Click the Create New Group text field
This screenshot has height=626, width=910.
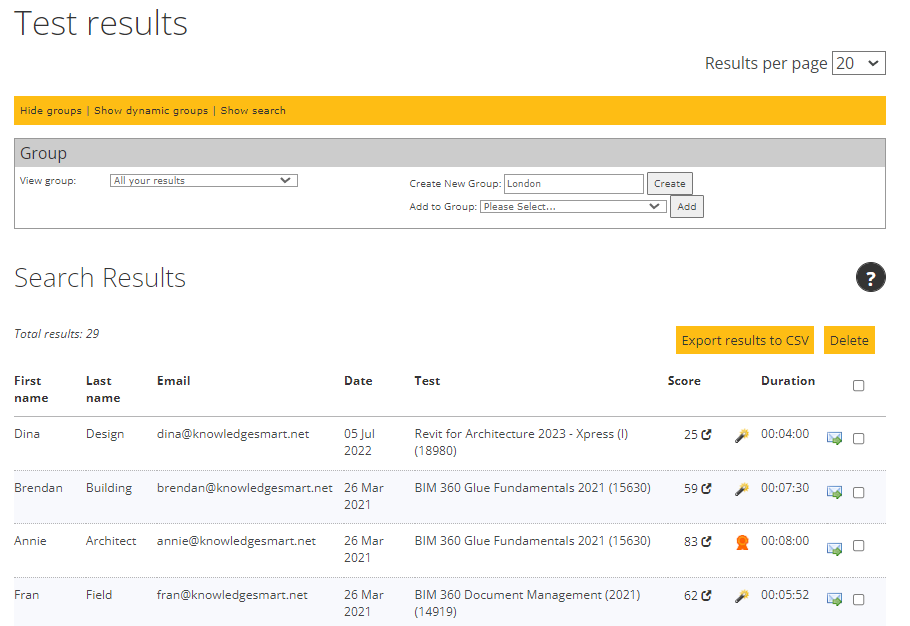[x=573, y=183]
